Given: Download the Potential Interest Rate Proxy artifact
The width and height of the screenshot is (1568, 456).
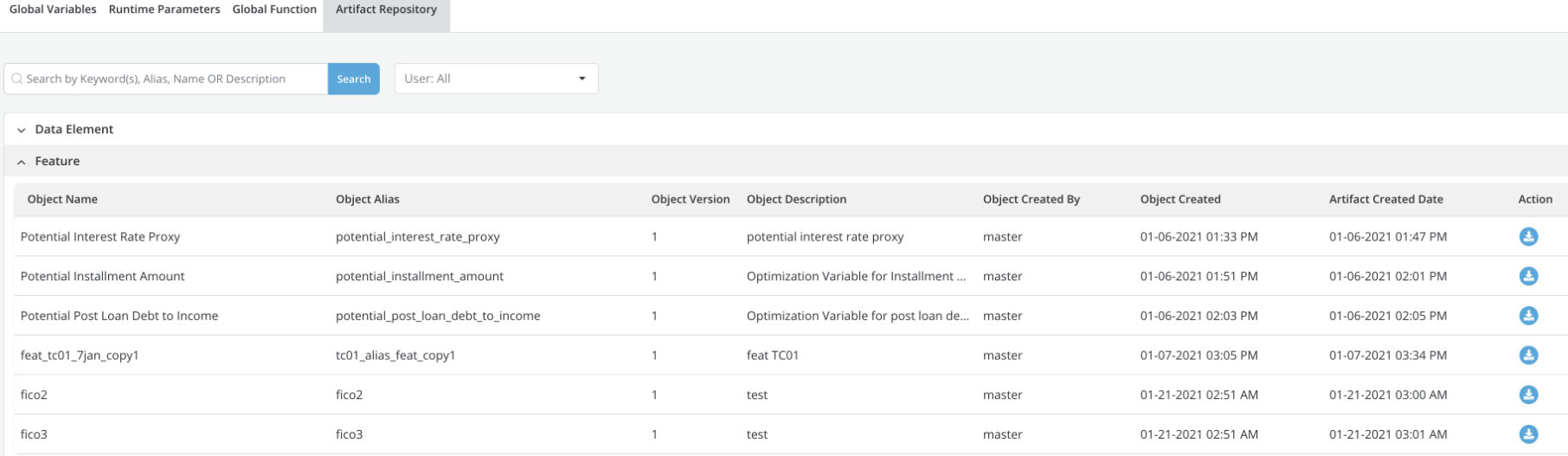Looking at the screenshot, I should pyautogui.click(x=1528, y=236).
